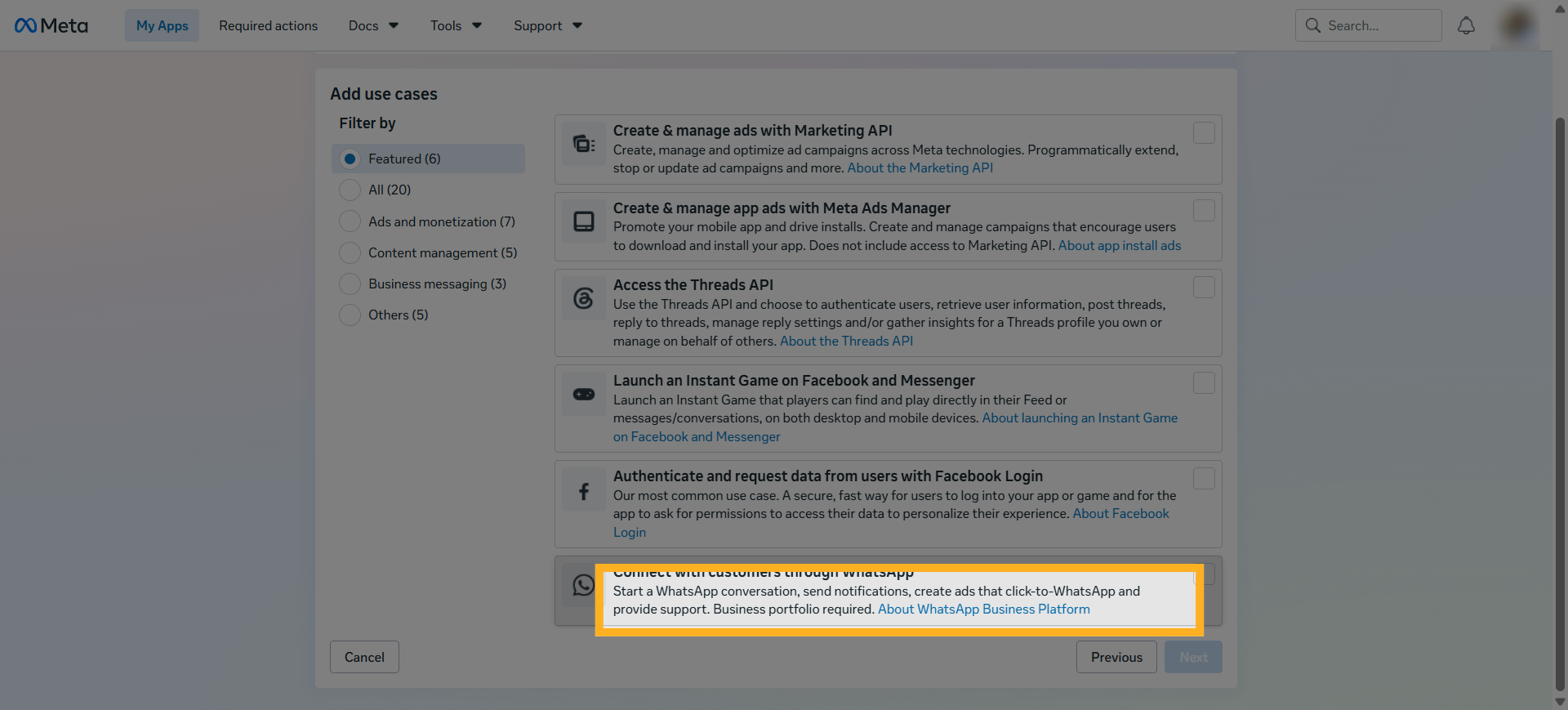Image resolution: width=1568 pixels, height=710 pixels.
Task: Click the 'Access the Threads API' title
Action: point(693,284)
